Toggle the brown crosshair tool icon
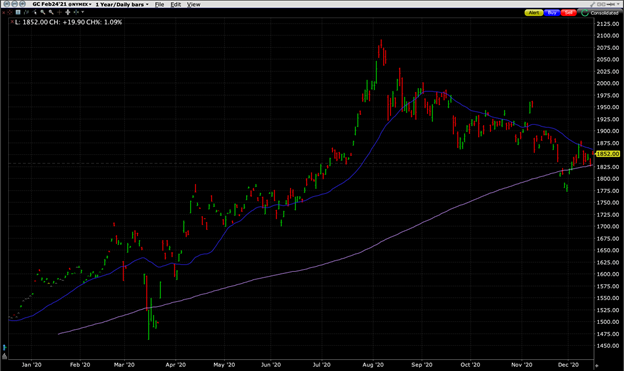The width and height of the screenshot is (624, 371). [x=59, y=12]
